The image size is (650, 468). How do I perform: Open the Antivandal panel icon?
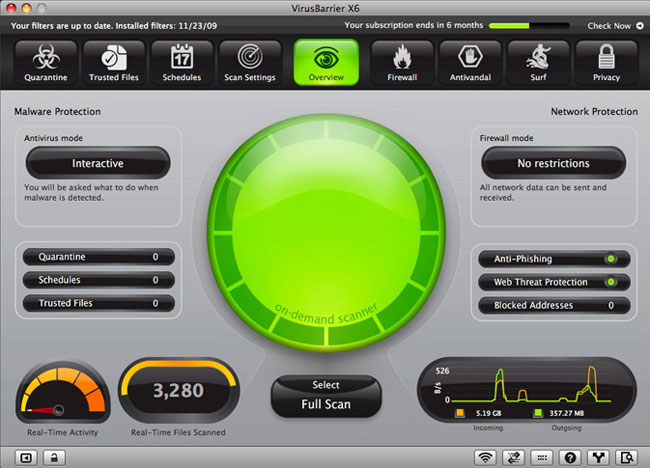click(x=472, y=62)
